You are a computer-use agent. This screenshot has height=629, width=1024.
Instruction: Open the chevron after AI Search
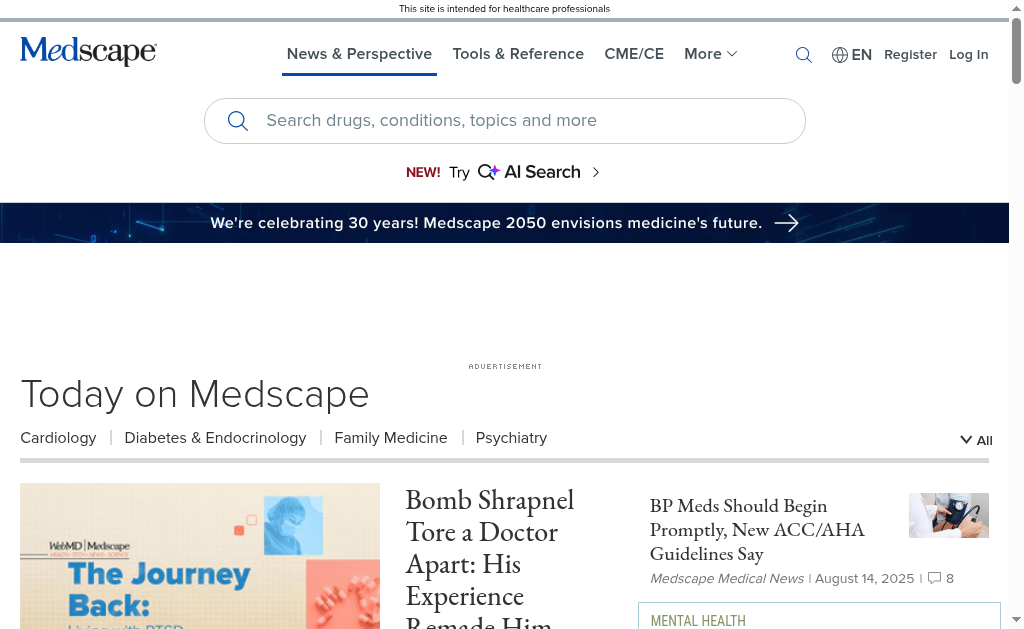click(596, 172)
